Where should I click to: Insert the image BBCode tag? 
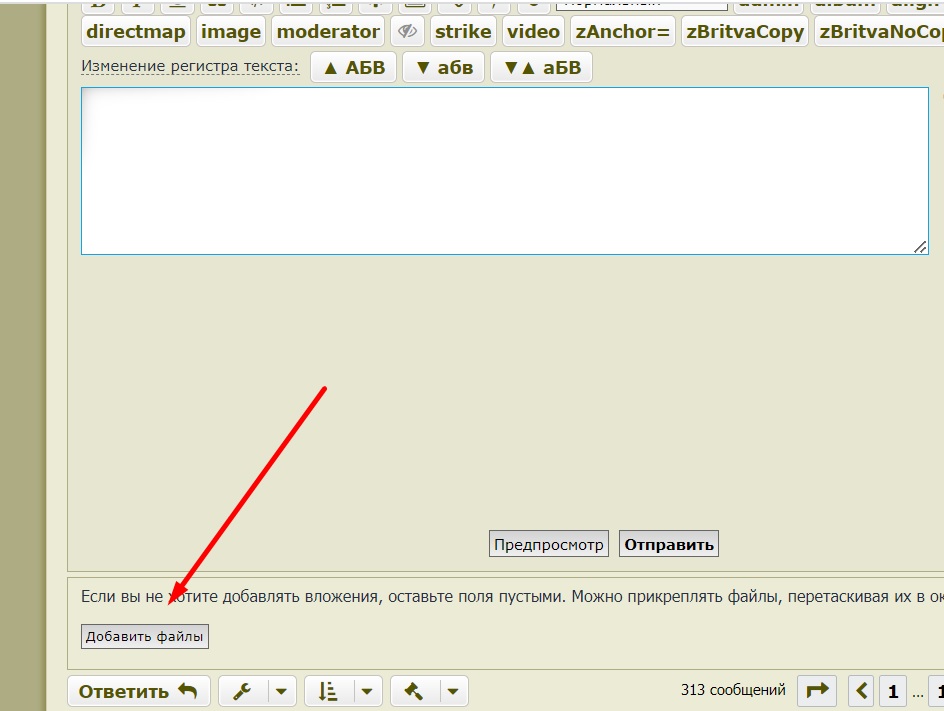click(x=231, y=32)
